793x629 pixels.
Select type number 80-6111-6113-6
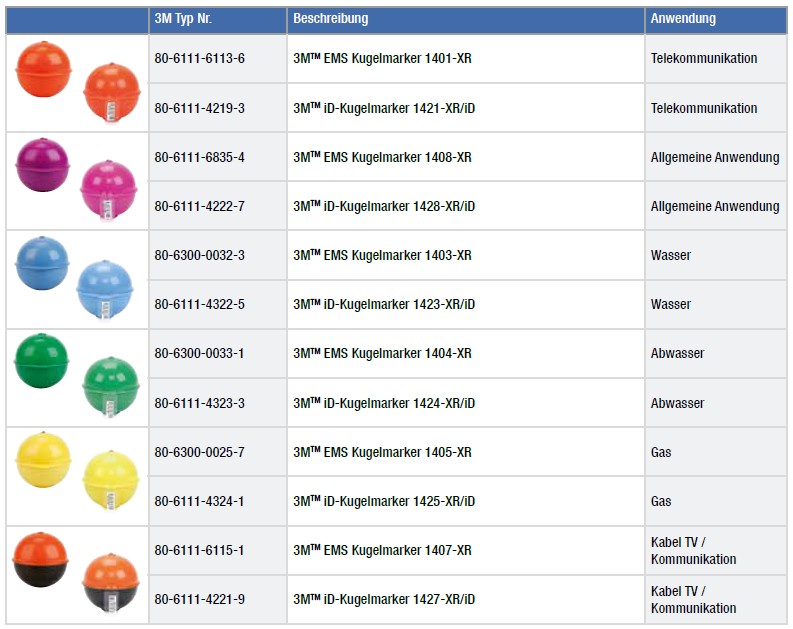[x=200, y=59]
